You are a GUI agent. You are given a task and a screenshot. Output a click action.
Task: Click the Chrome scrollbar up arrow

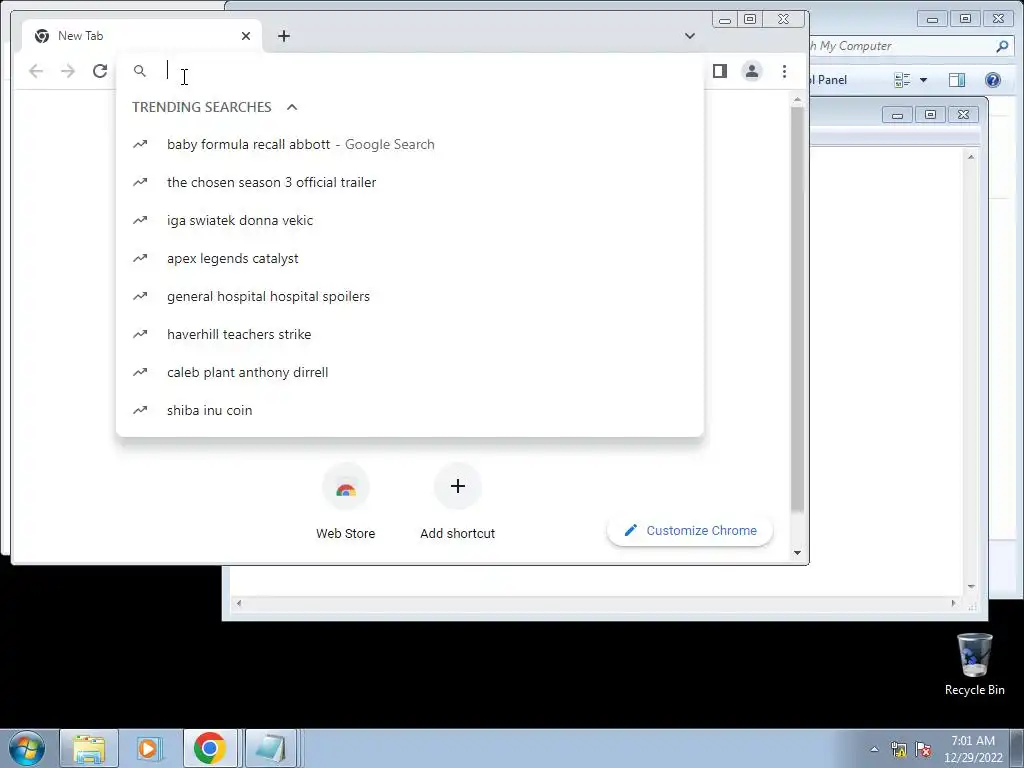797,99
